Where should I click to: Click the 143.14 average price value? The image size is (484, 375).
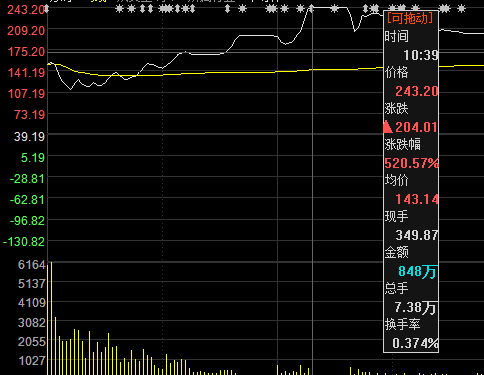click(417, 199)
